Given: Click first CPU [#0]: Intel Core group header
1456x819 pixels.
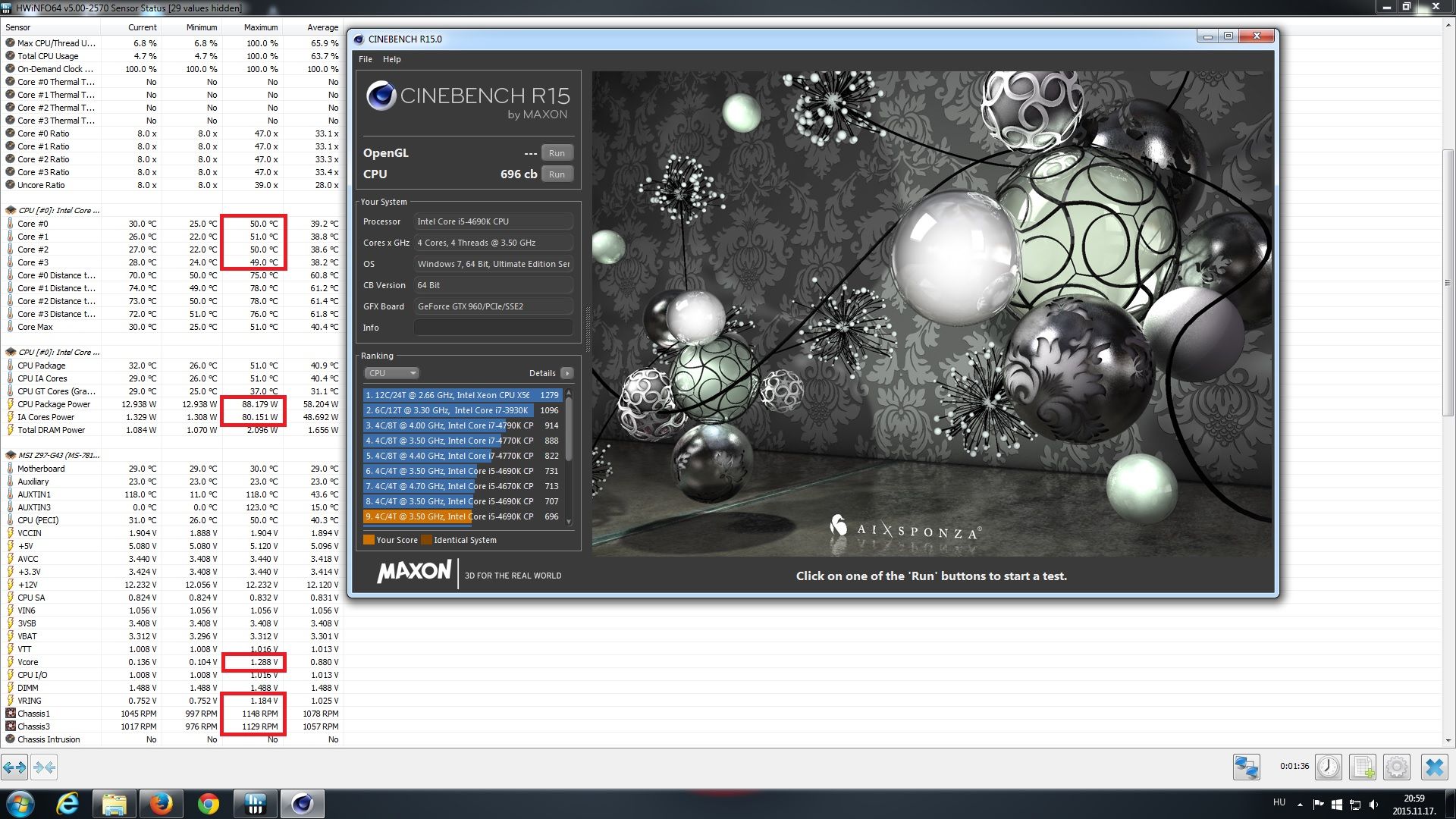Looking at the screenshot, I should click(52, 211).
